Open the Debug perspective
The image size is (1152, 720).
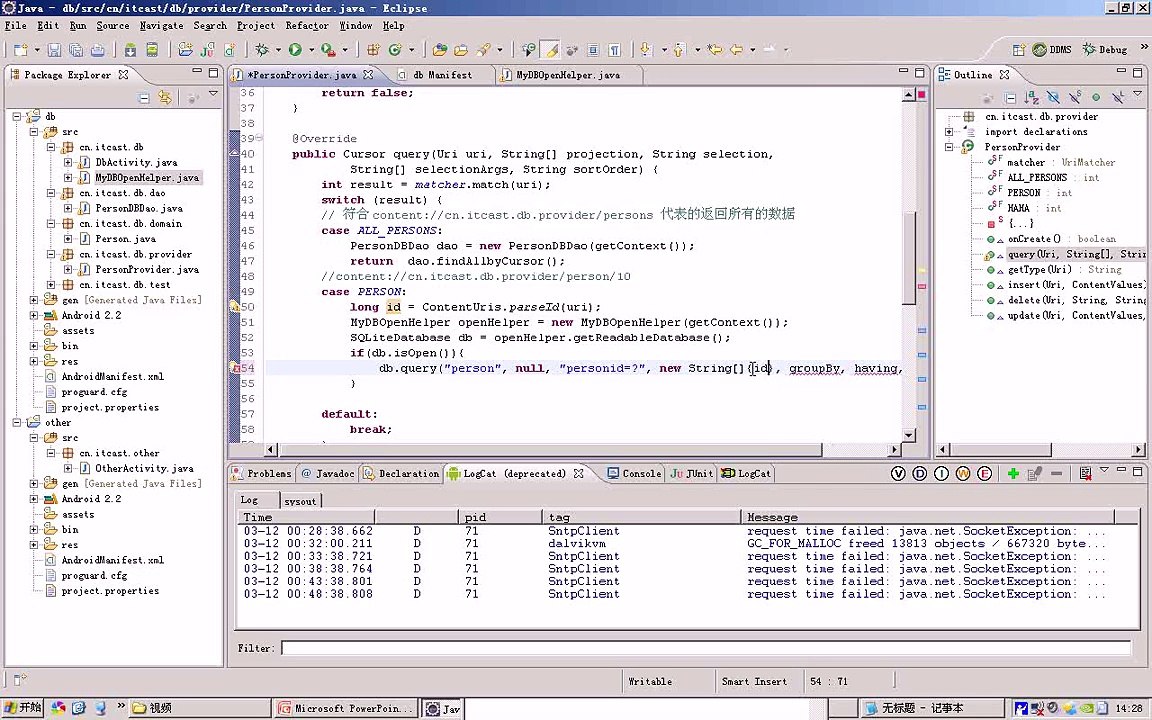click(x=1105, y=49)
